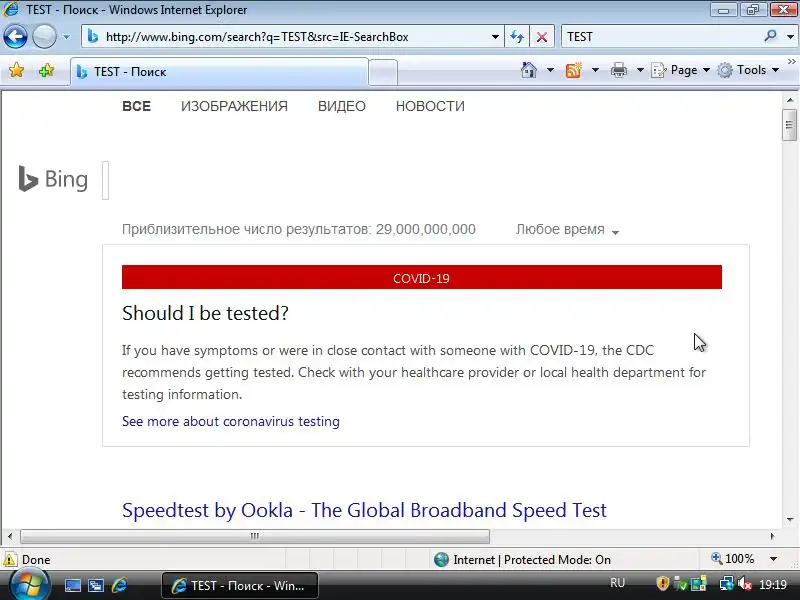Click the scroll up arrow
The image size is (800, 600).
tap(790, 100)
